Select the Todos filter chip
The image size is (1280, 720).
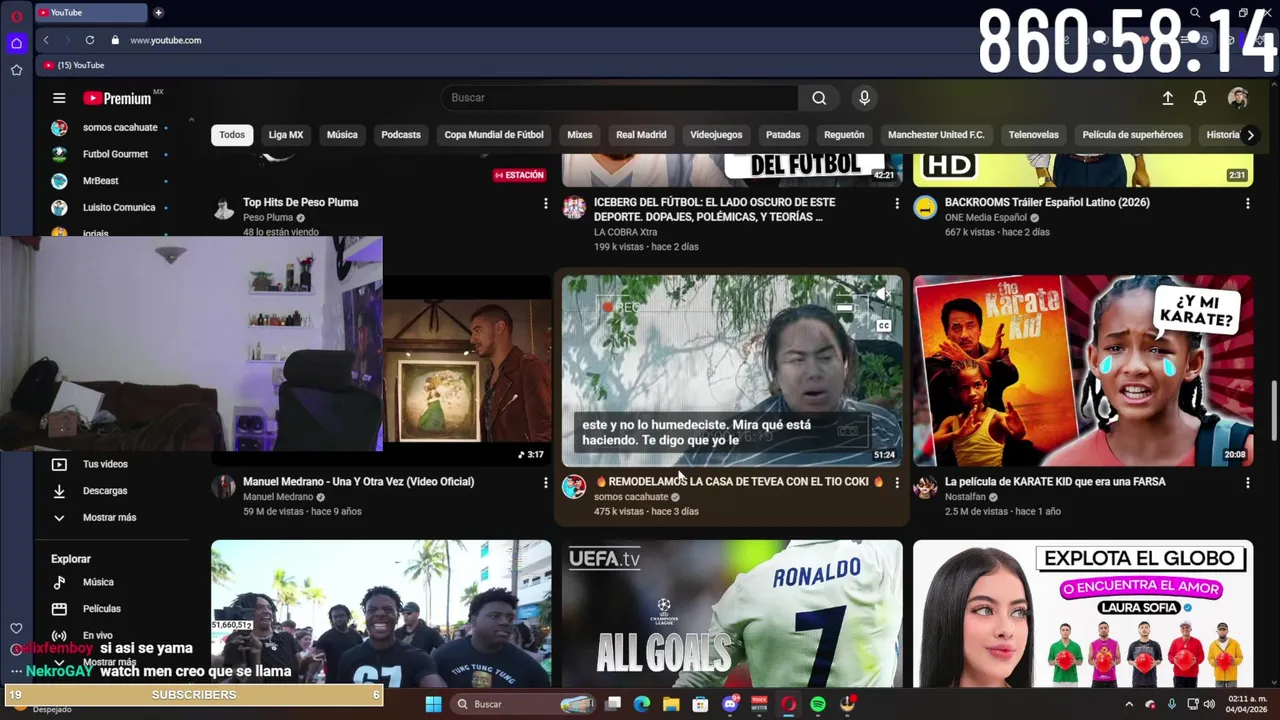232,135
